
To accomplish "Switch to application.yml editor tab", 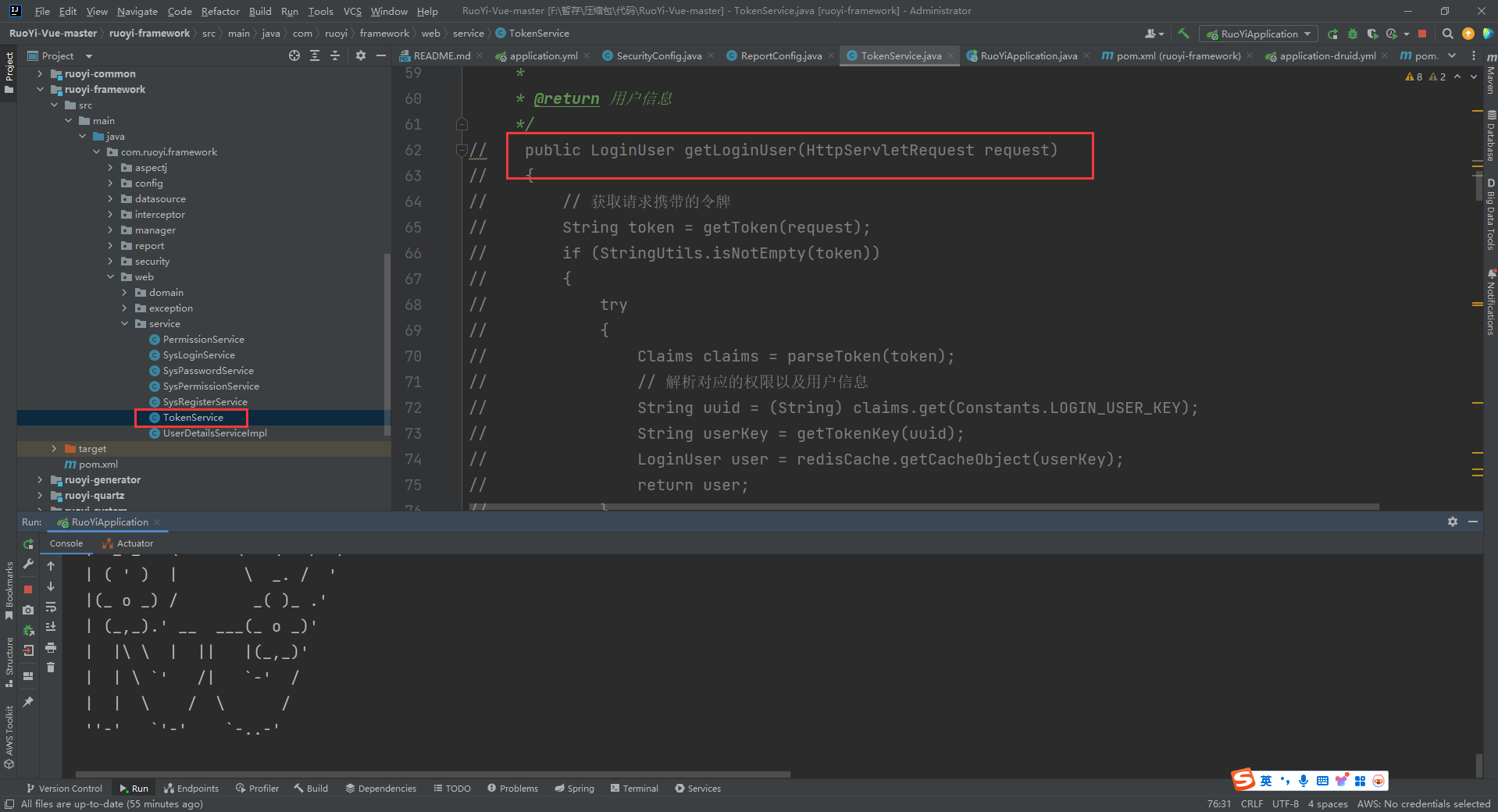I will tap(544, 55).
